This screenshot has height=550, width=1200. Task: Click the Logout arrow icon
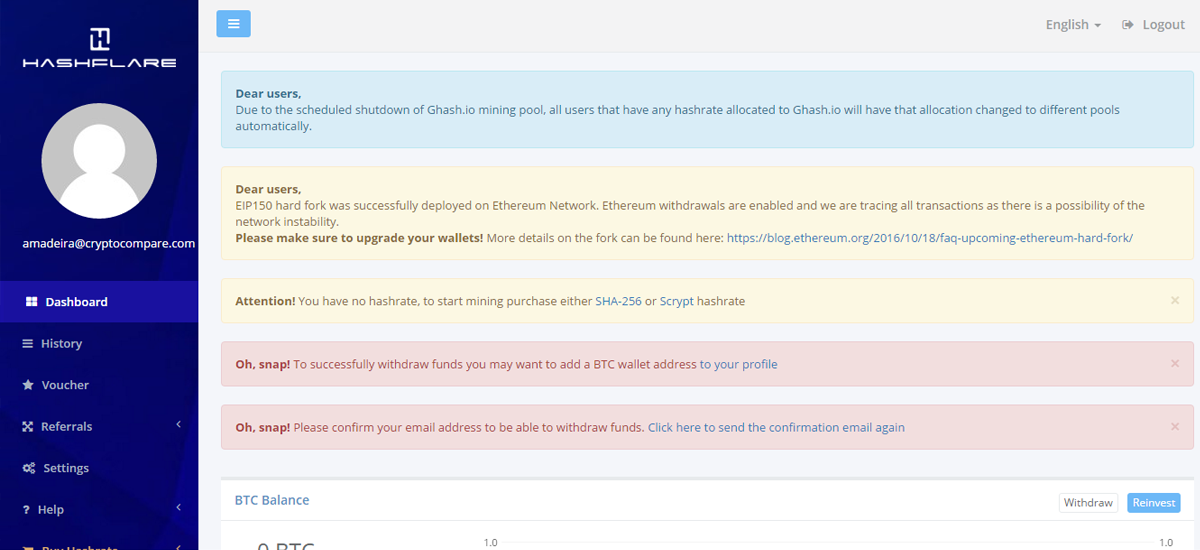click(x=1128, y=24)
